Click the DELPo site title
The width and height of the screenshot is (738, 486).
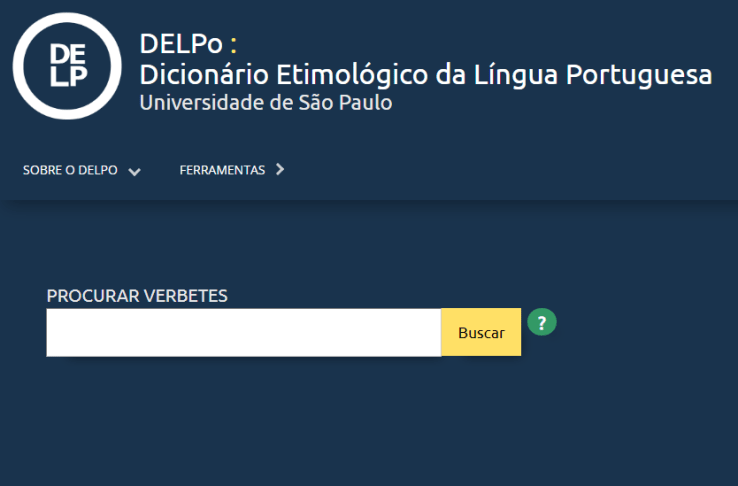[x=181, y=44]
